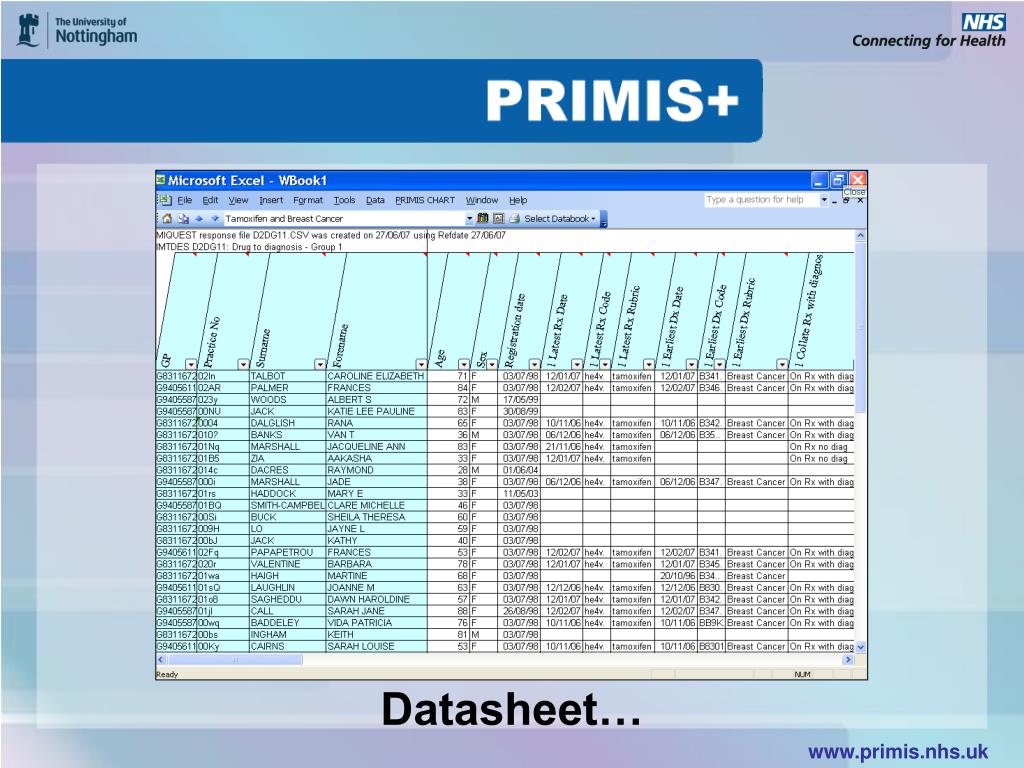Image resolution: width=1024 pixels, height=768 pixels.
Task: Minimize the inner workbook window
Action: click(835, 201)
